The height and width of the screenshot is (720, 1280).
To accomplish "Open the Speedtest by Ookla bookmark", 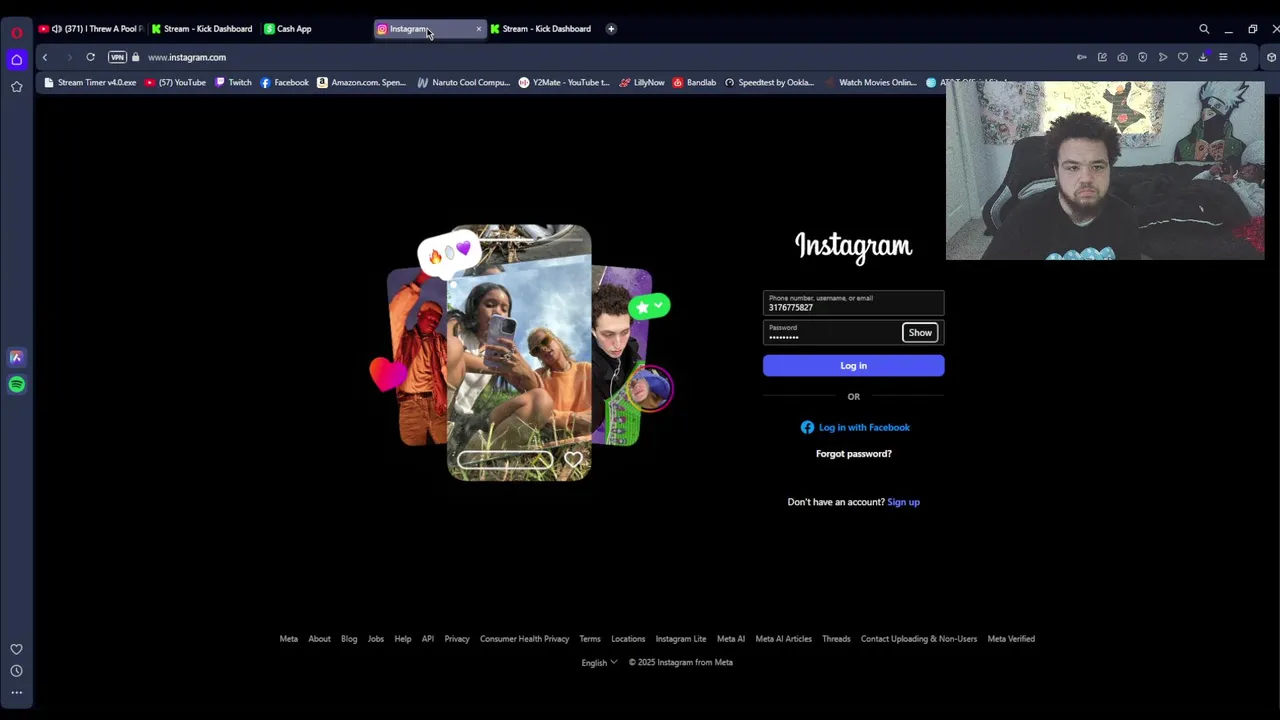I will (770, 83).
